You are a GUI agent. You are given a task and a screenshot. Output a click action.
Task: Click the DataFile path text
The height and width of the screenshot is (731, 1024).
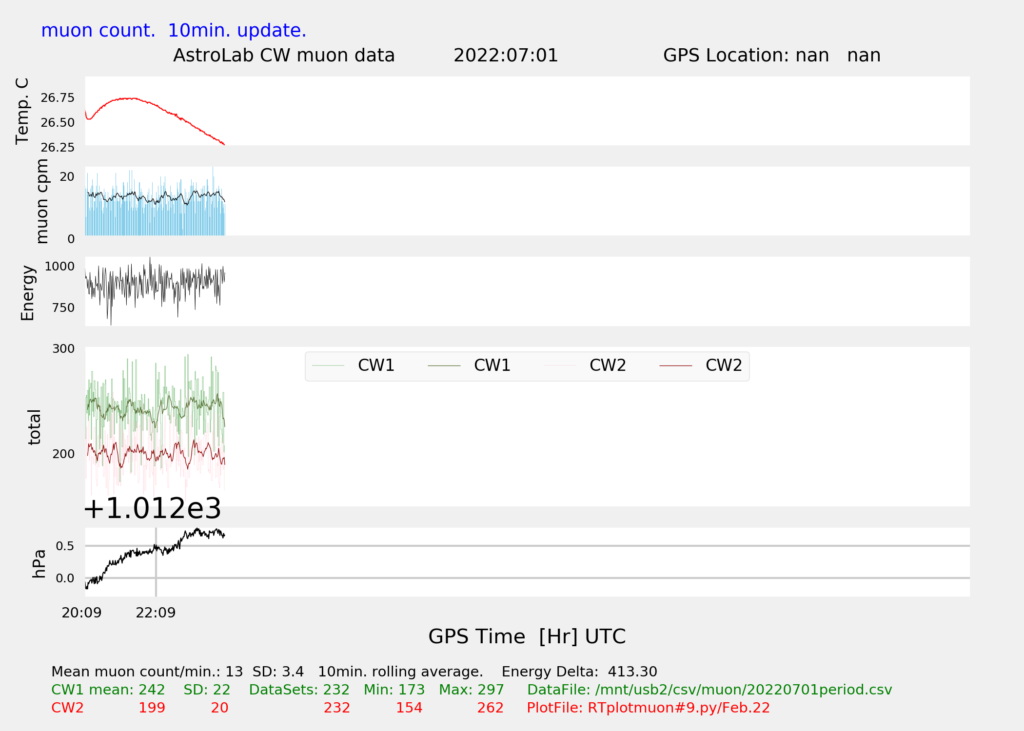click(709, 690)
